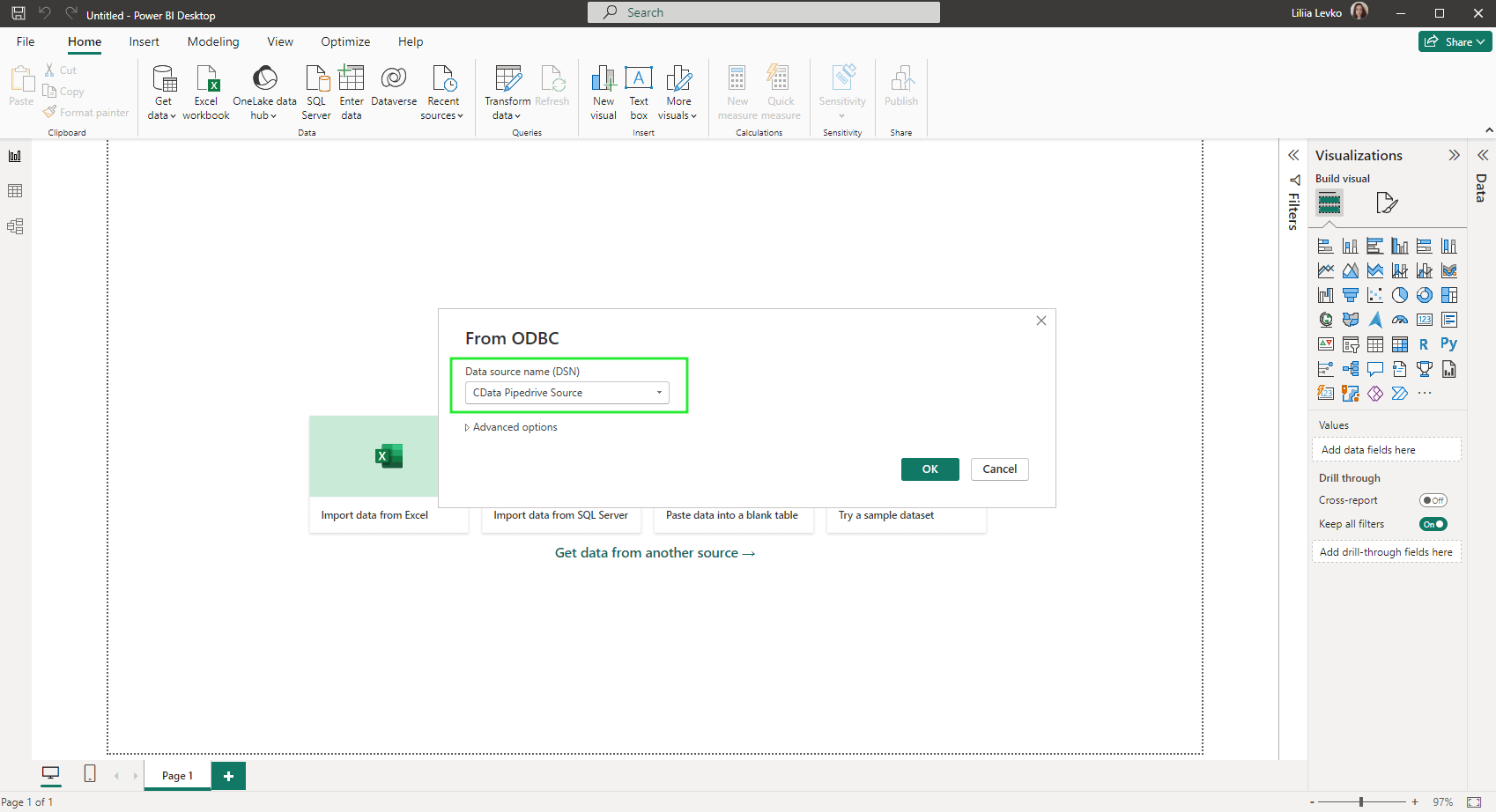Click Get data from another source link
Viewport: 1496px width, 812px height.
pyautogui.click(x=655, y=553)
